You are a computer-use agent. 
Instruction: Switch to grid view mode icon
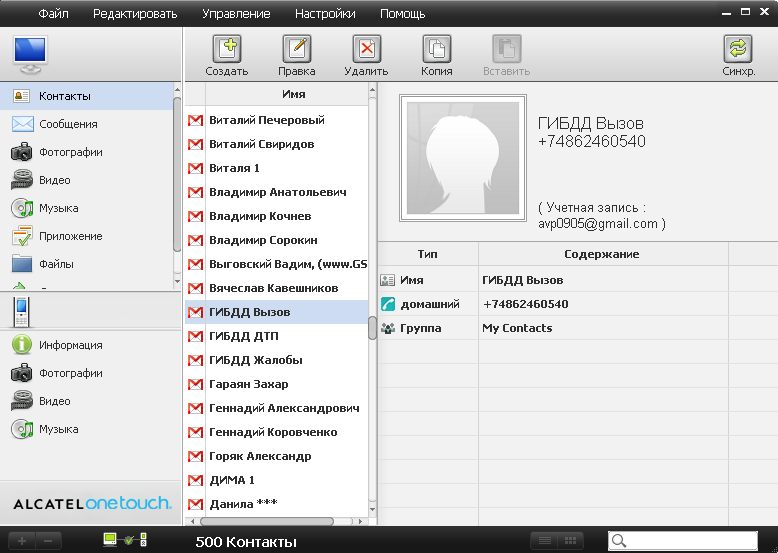point(571,541)
